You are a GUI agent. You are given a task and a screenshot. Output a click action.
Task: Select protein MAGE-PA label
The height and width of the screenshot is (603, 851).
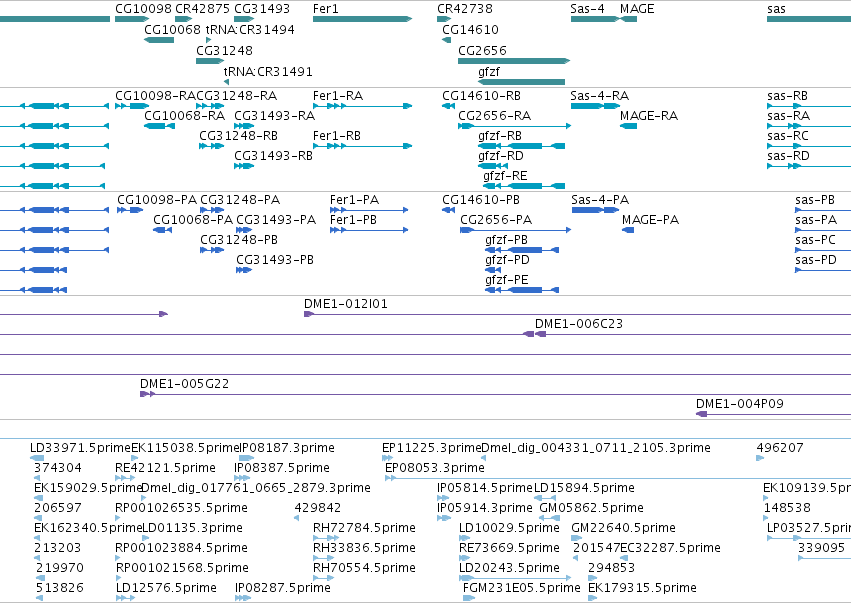pos(650,220)
